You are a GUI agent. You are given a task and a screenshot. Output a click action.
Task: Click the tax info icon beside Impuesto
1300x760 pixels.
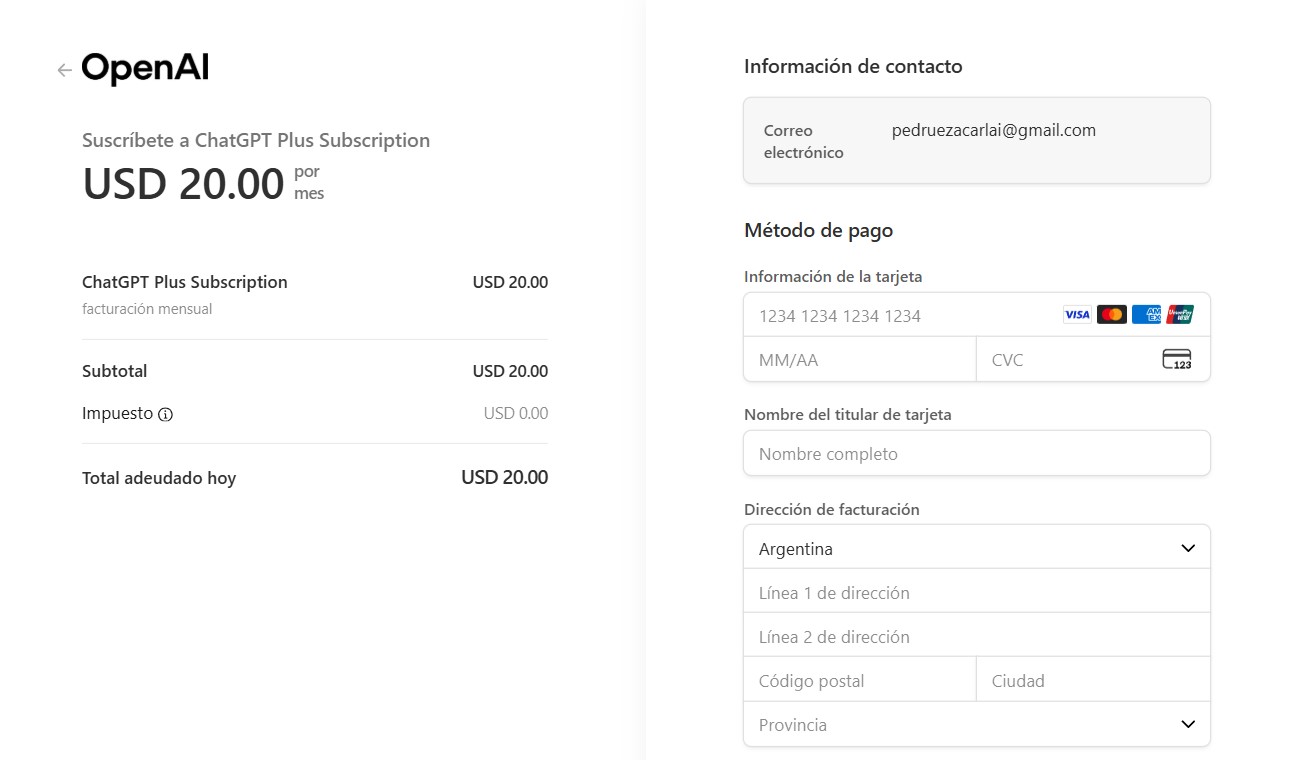(x=166, y=414)
